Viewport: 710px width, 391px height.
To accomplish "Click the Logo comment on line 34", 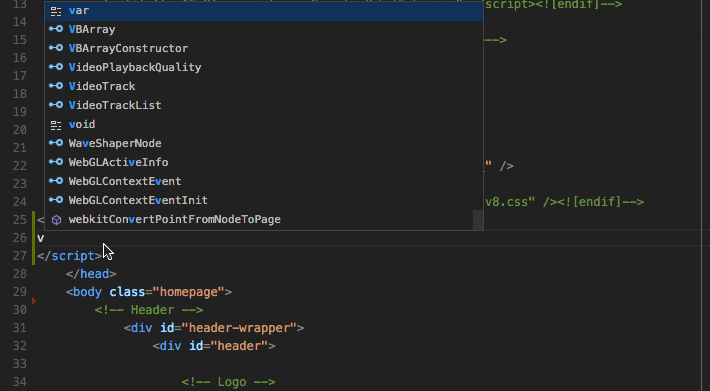I will point(228,382).
